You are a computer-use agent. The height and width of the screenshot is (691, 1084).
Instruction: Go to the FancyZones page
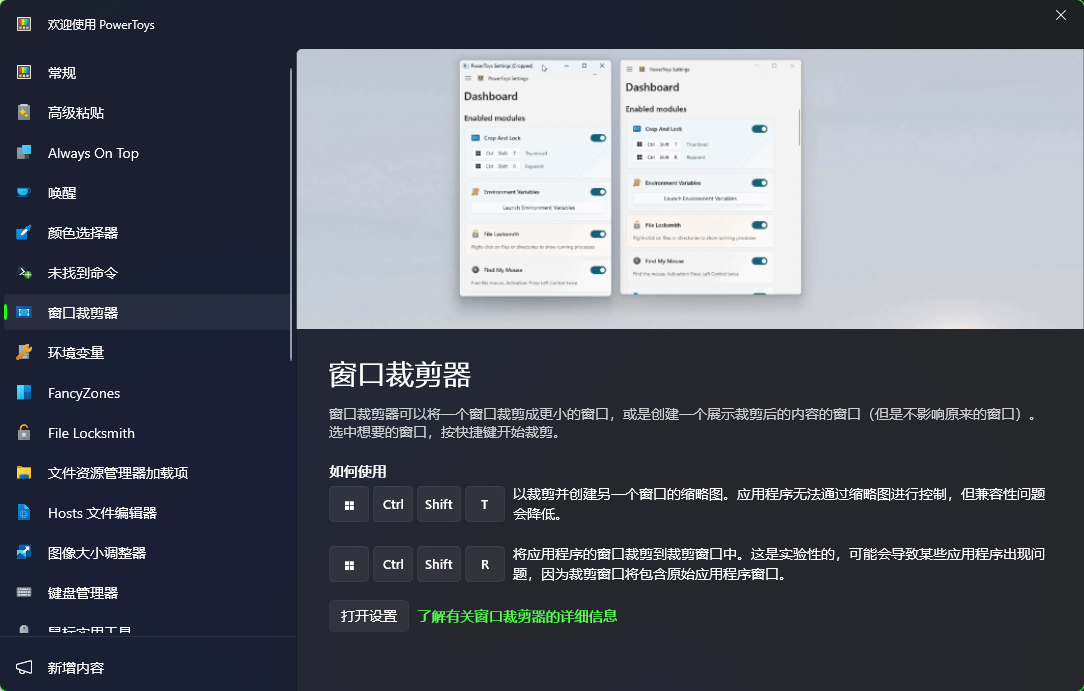147,393
